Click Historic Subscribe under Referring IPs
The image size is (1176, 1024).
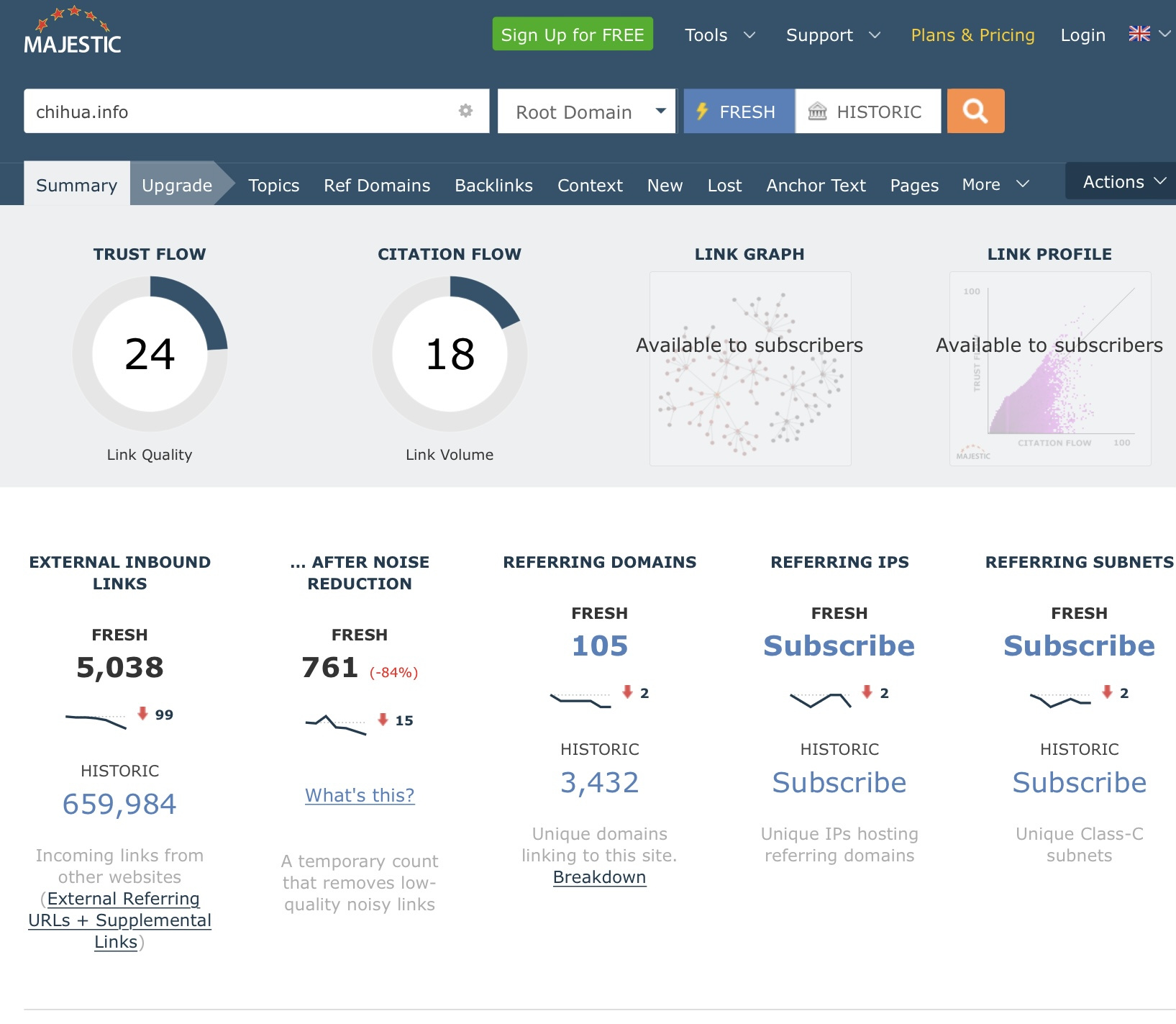[x=839, y=782]
